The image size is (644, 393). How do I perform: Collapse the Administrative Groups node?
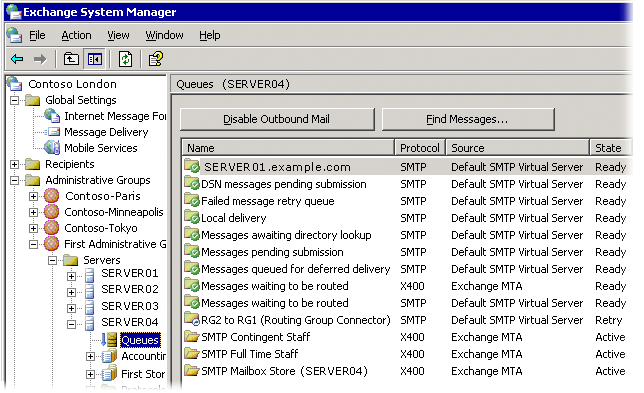pyautogui.click(x=14, y=180)
